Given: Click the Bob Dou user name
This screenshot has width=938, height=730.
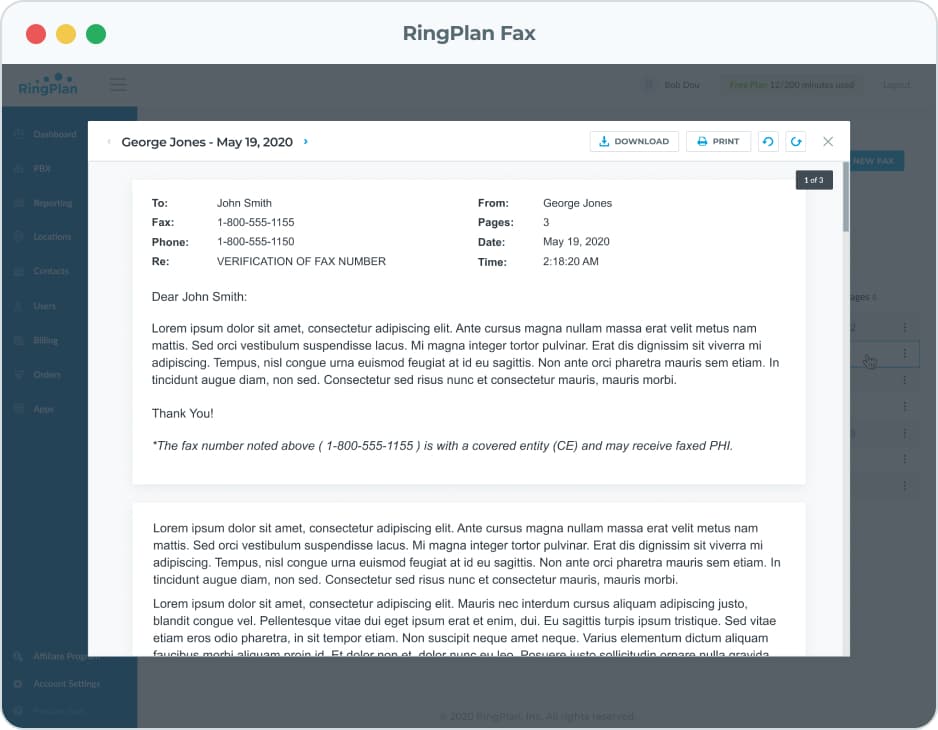Looking at the screenshot, I should coord(681,85).
